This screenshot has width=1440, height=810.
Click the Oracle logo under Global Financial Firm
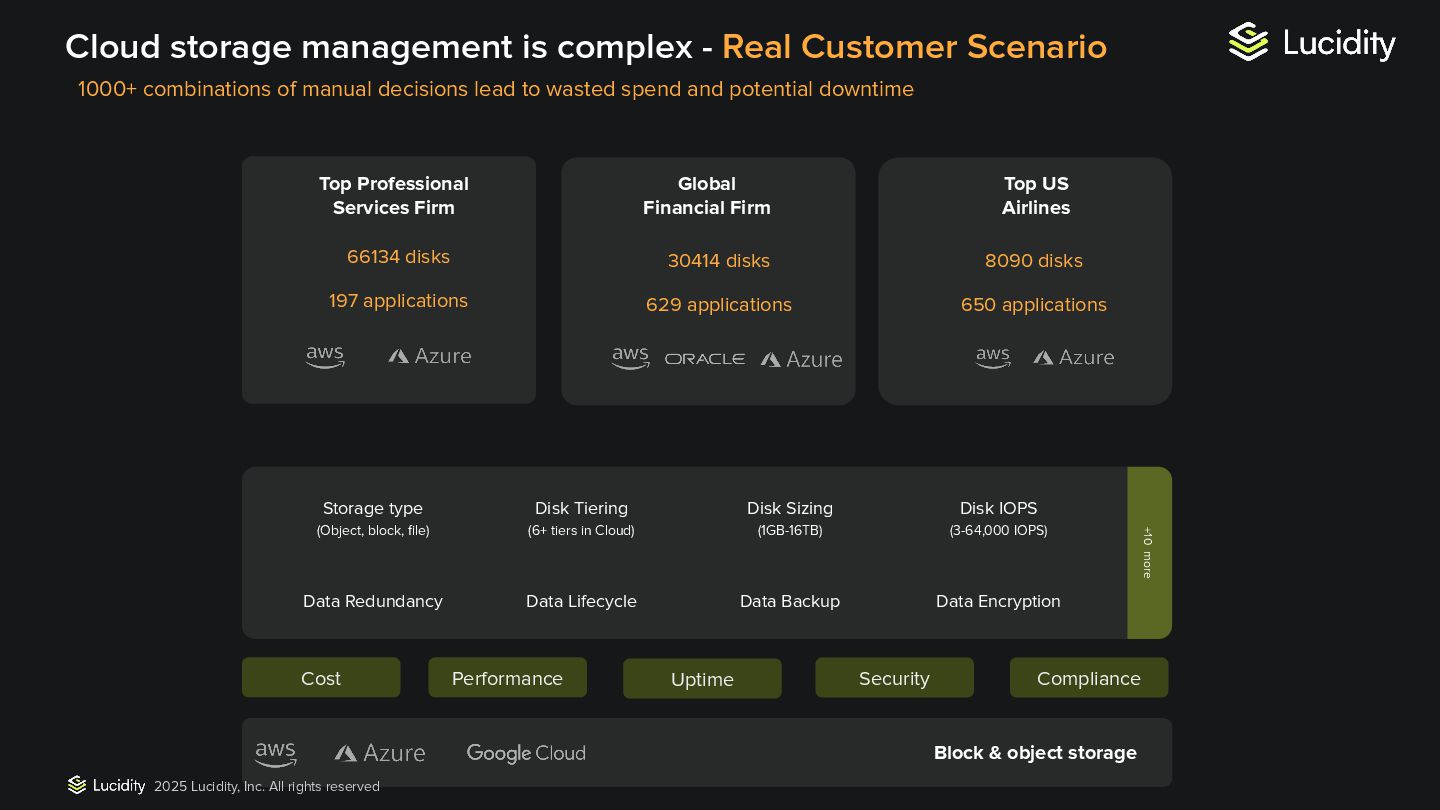pos(705,359)
